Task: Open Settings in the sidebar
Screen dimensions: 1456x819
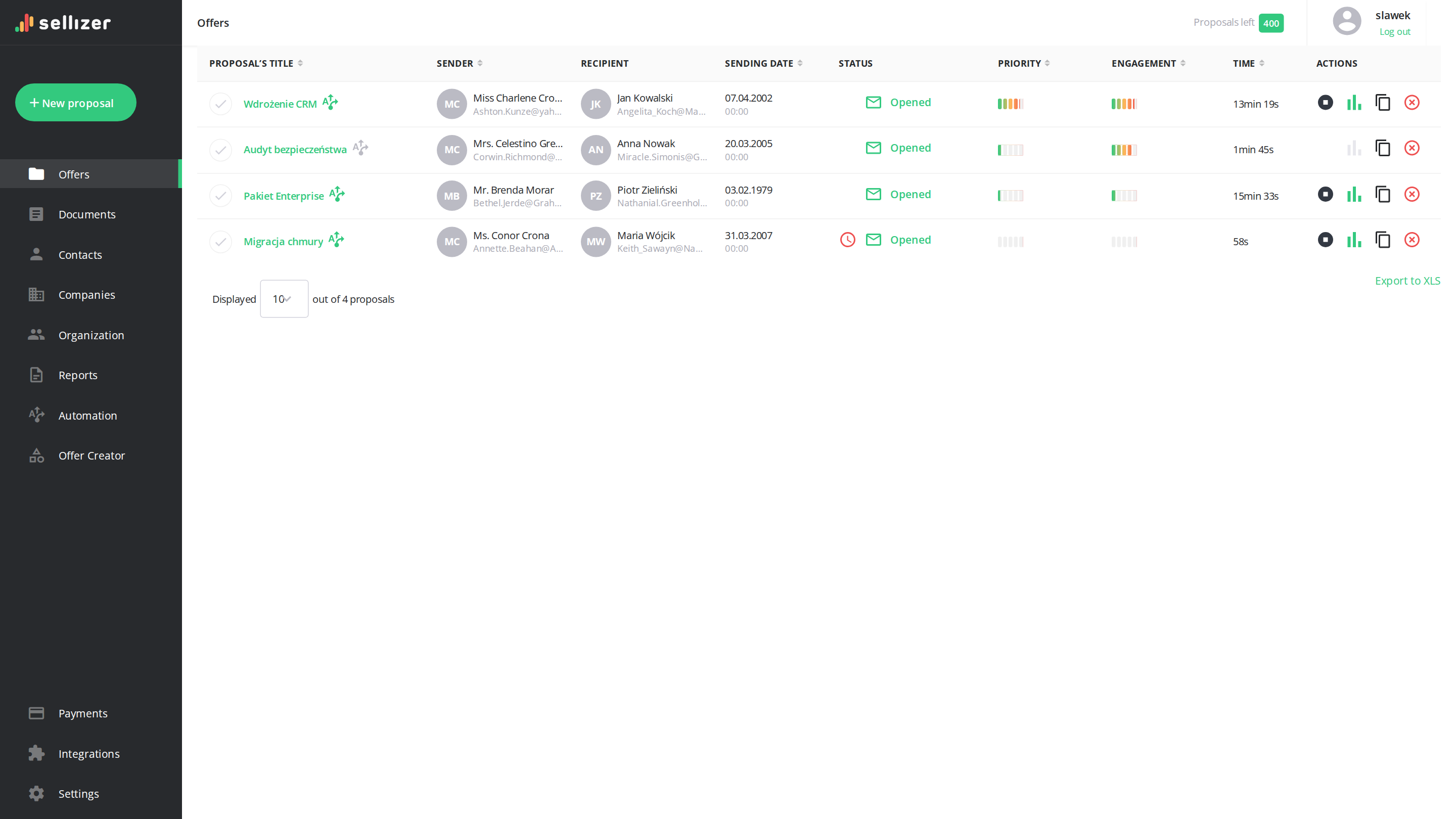Action: 91,794
